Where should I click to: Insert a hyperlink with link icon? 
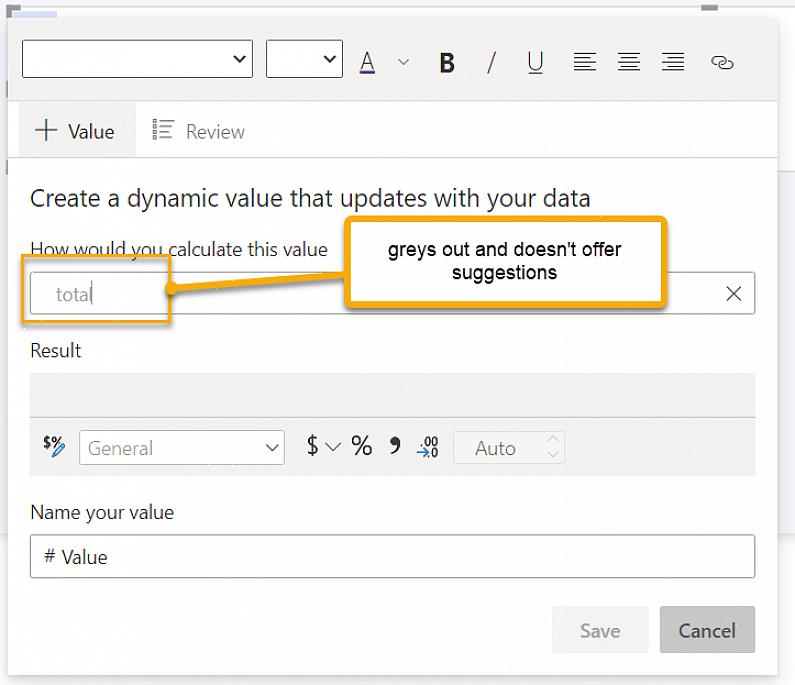click(722, 62)
